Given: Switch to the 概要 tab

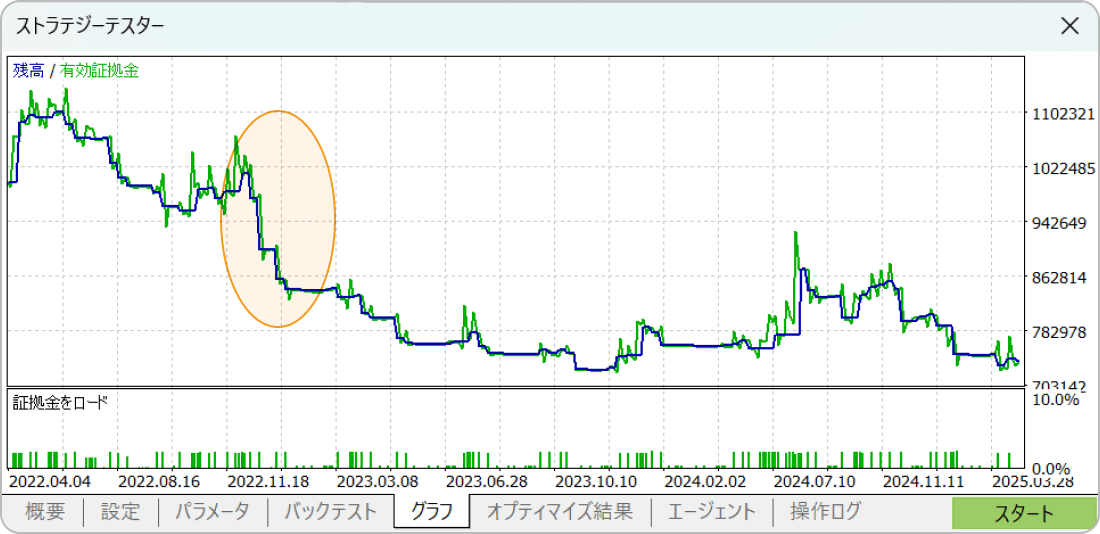Looking at the screenshot, I should click(45, 512).
